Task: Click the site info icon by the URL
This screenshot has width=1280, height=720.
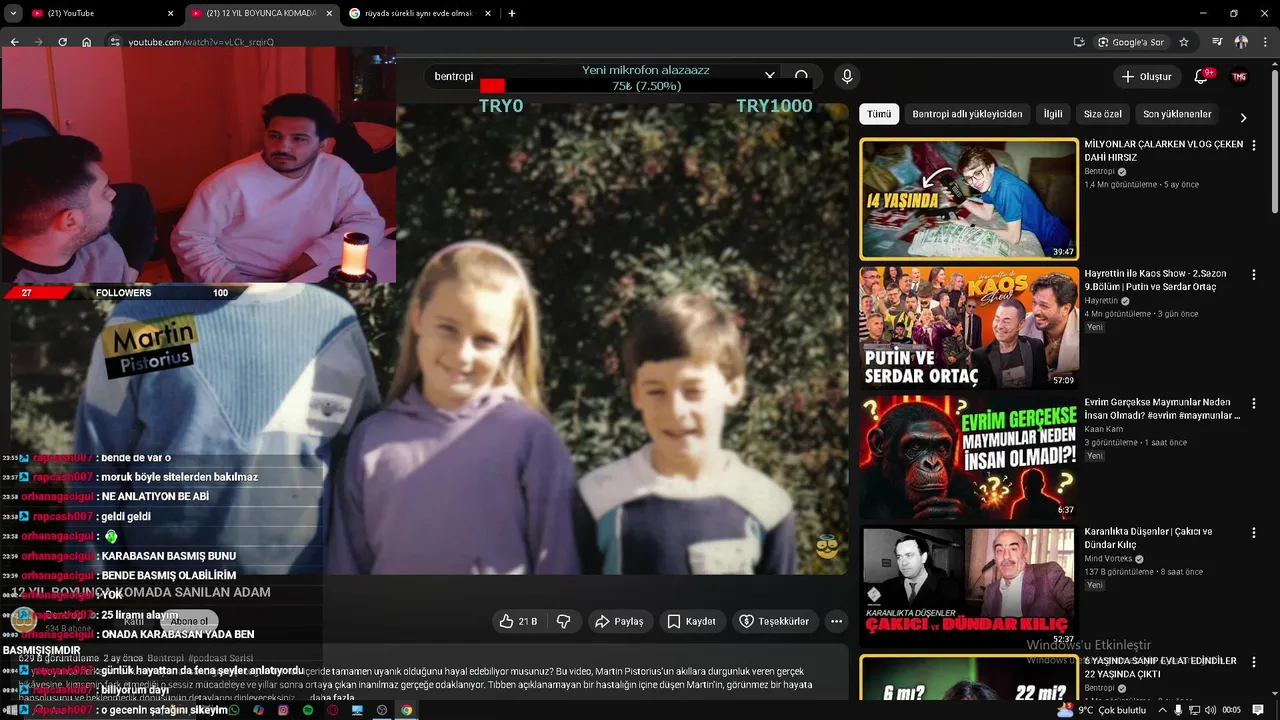Action: (115, 42)
